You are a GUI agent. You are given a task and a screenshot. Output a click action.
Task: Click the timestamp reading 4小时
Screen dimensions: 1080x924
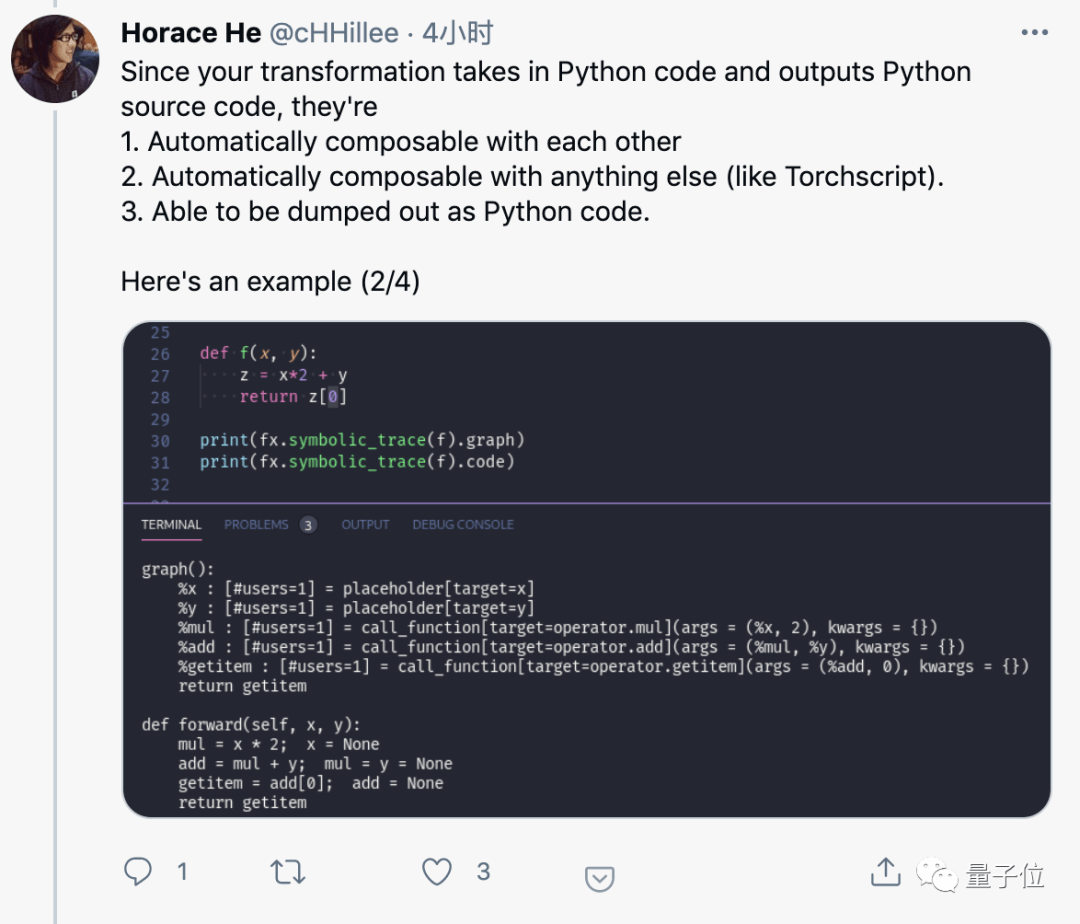pyautogui.click(x=456, y=32)
